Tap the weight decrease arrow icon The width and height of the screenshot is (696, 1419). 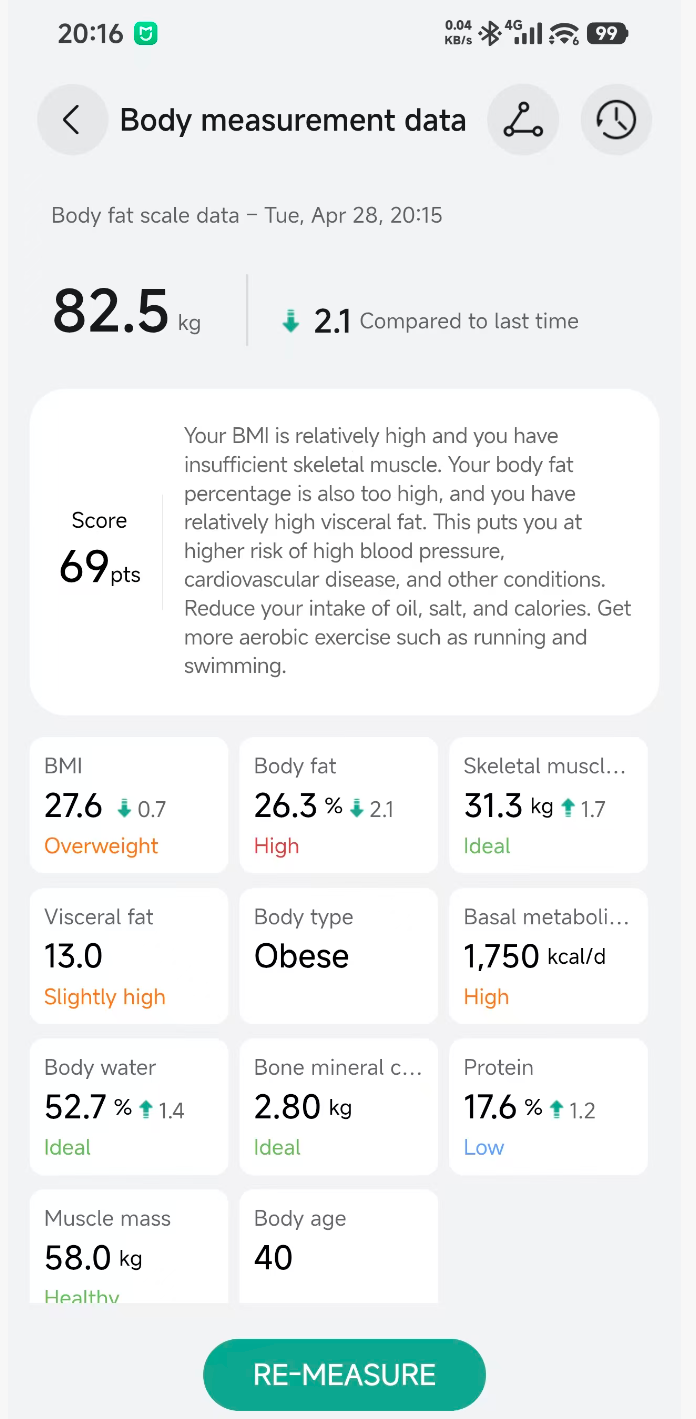[291, 321]
